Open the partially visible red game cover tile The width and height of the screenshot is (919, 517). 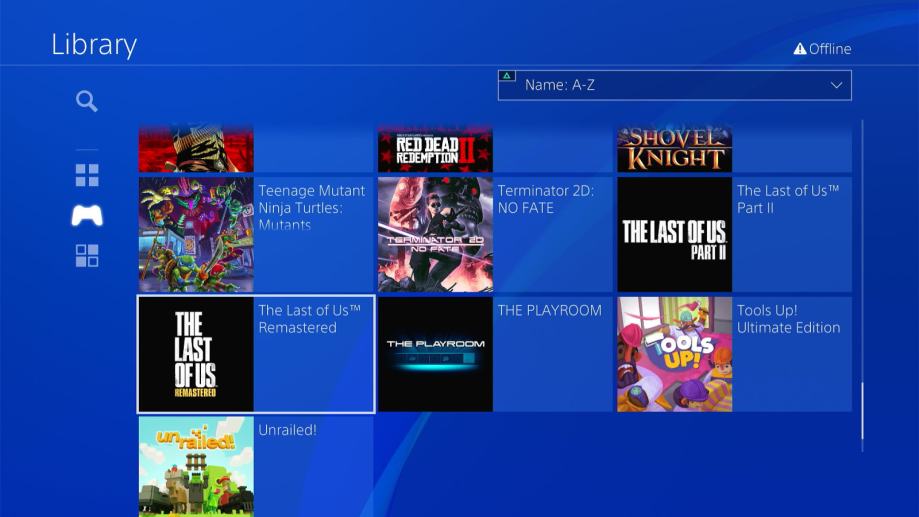point(196,148)
